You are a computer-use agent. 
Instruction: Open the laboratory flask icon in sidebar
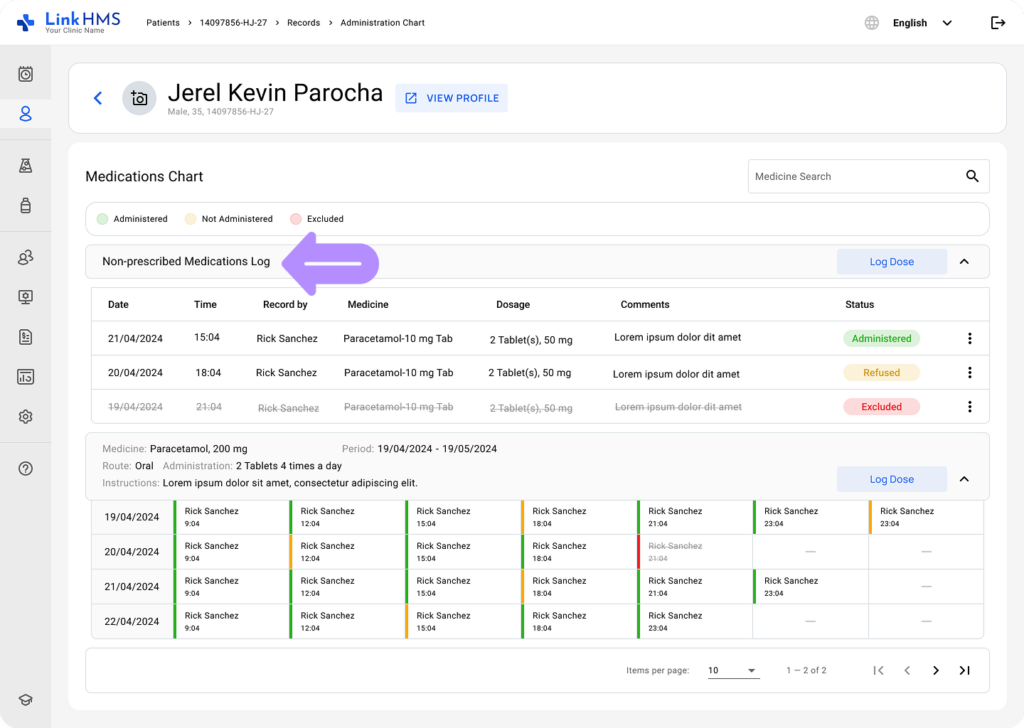26,166
